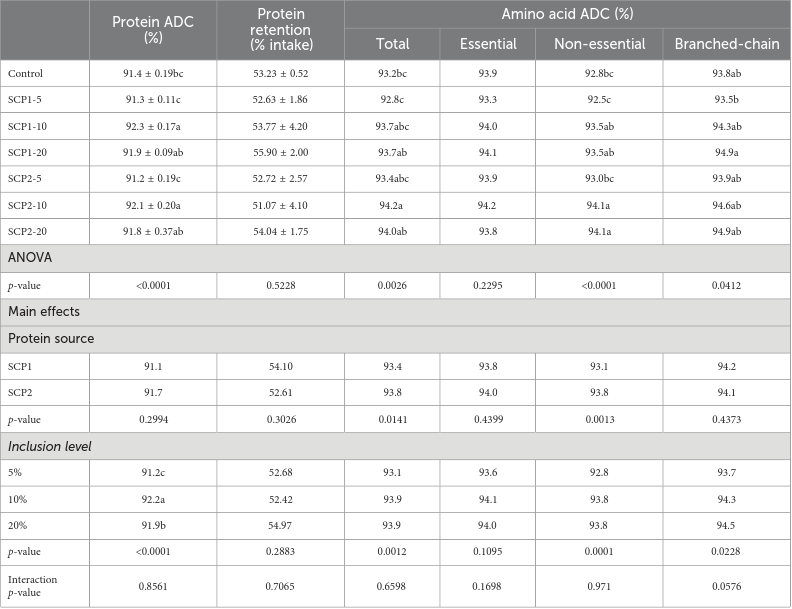Click the "Control" row label
The height and width of the screenshot is (609, 792).
tap(27, 75)
